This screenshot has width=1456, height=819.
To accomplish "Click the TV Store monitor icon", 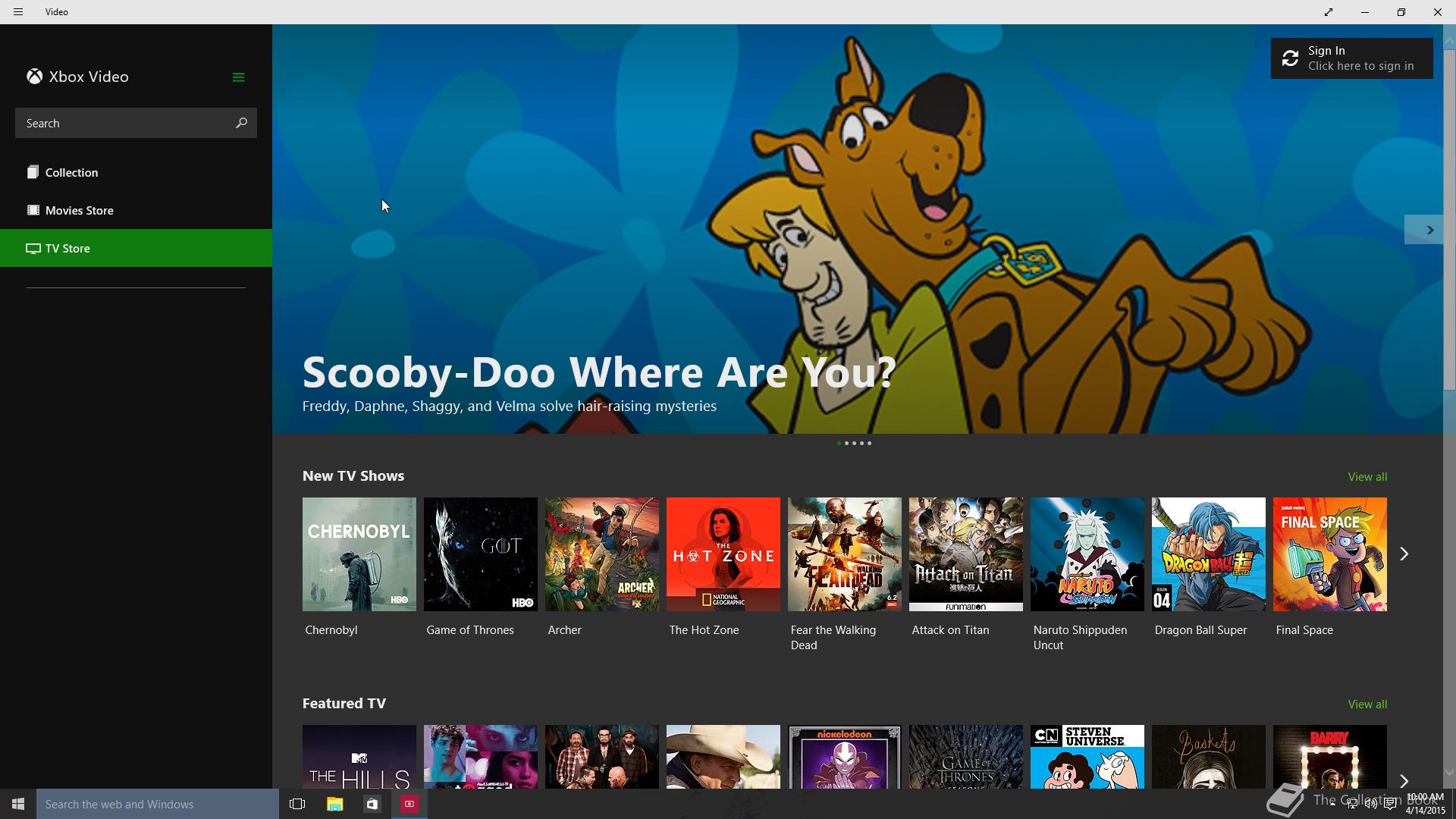I will pyautogui.click(x=33, y=248).
